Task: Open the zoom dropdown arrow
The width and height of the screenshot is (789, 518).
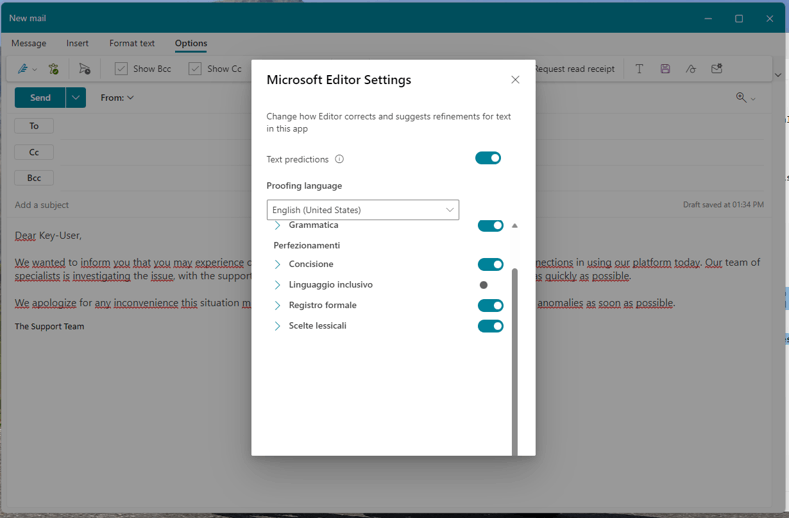Action: (753, 99)
